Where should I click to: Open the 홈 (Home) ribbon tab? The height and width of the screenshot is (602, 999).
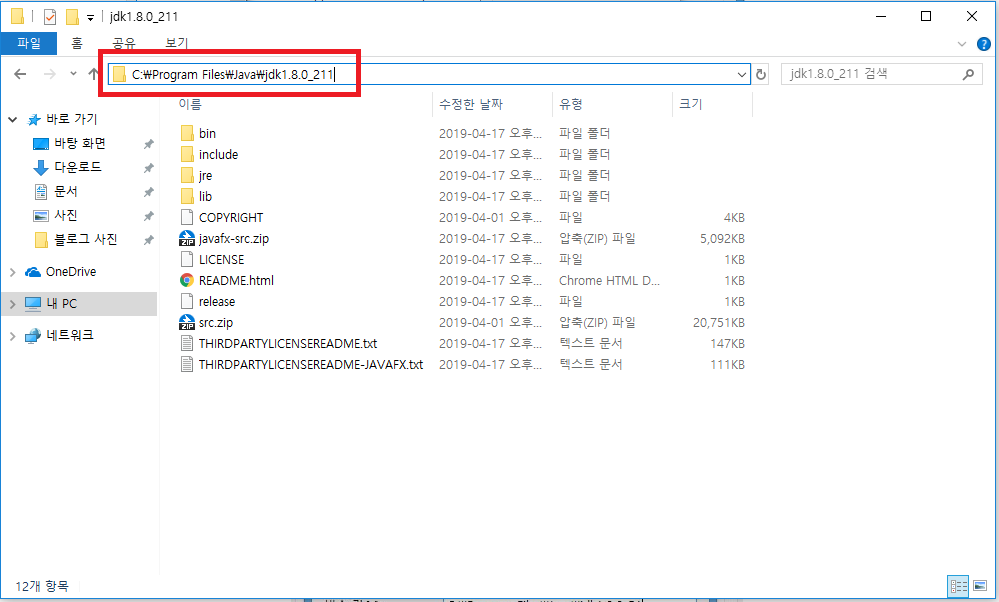click(x=77, y=43)
